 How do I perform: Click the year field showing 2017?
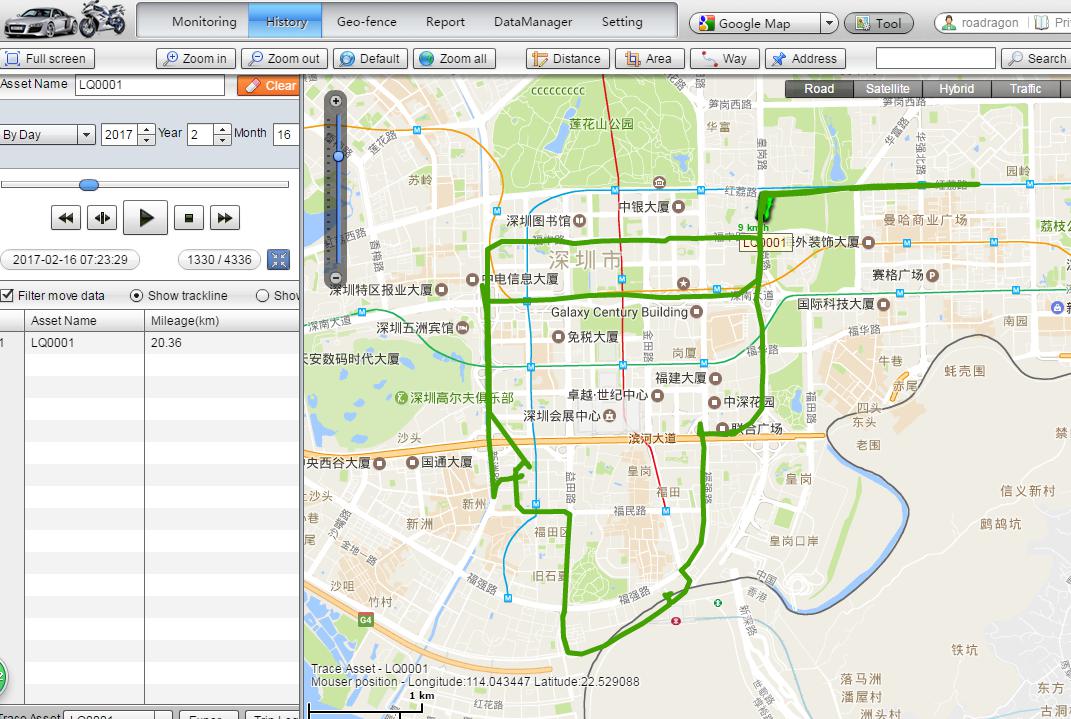120,135
